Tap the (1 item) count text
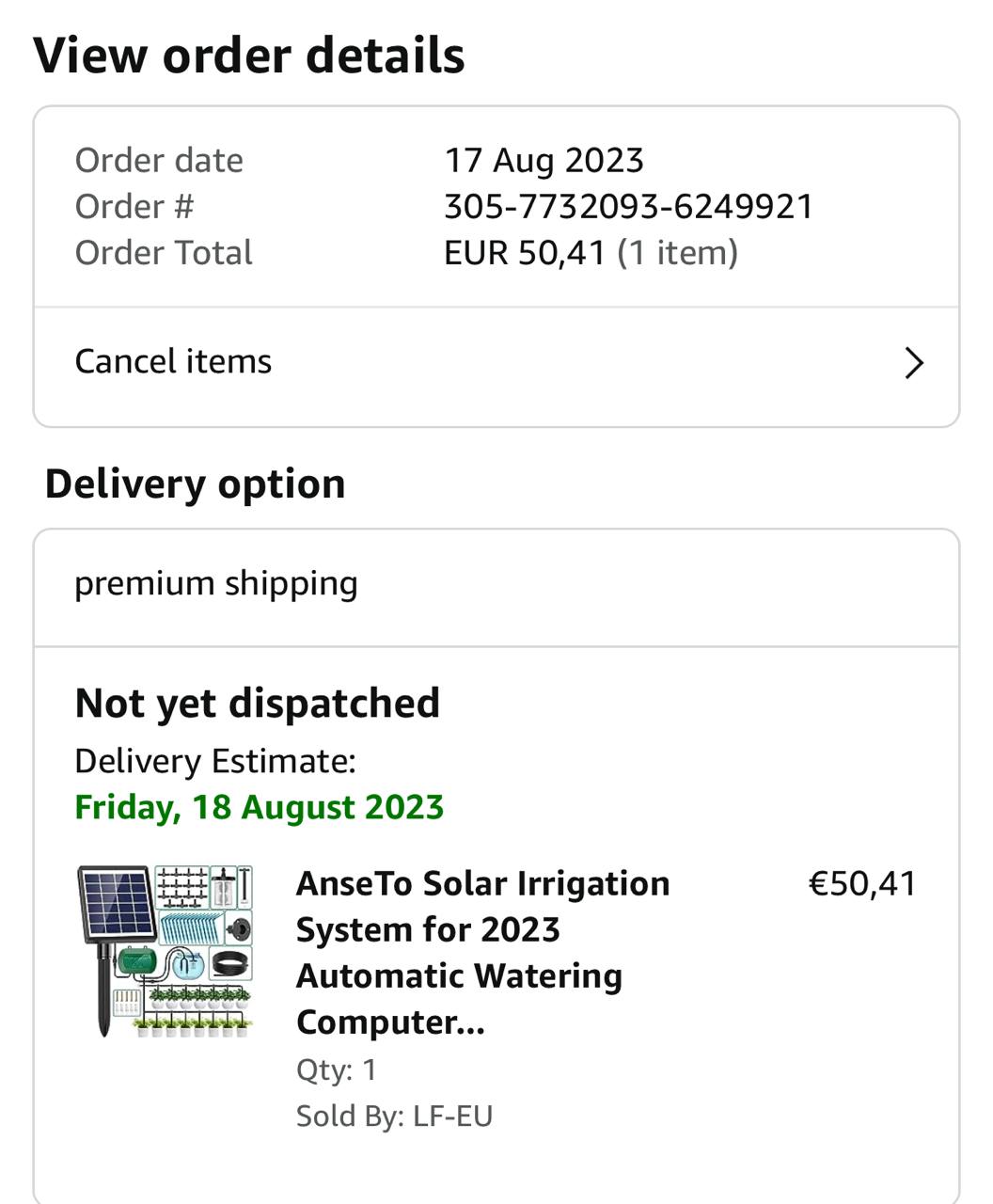993x1204 pixels. (677, 253)
